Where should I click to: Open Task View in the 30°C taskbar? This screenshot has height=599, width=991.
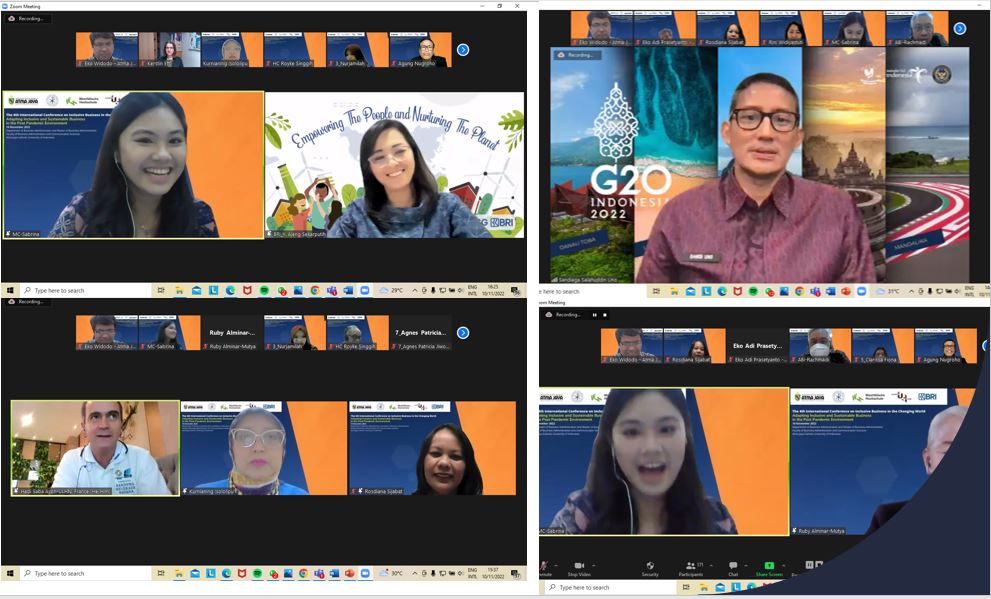(161, 574)
